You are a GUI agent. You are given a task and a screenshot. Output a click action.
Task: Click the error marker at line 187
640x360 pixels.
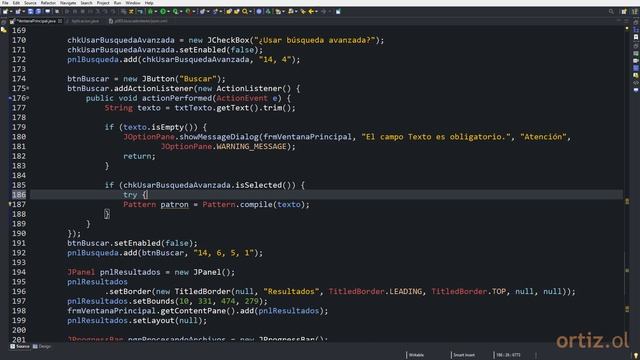point(10,204)
